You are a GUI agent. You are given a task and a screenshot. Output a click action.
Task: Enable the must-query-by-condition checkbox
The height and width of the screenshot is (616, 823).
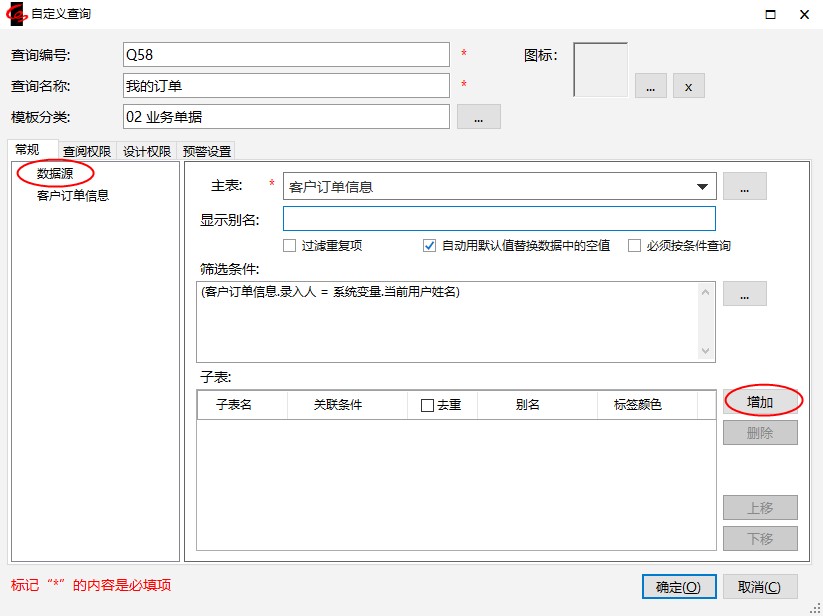634,246
